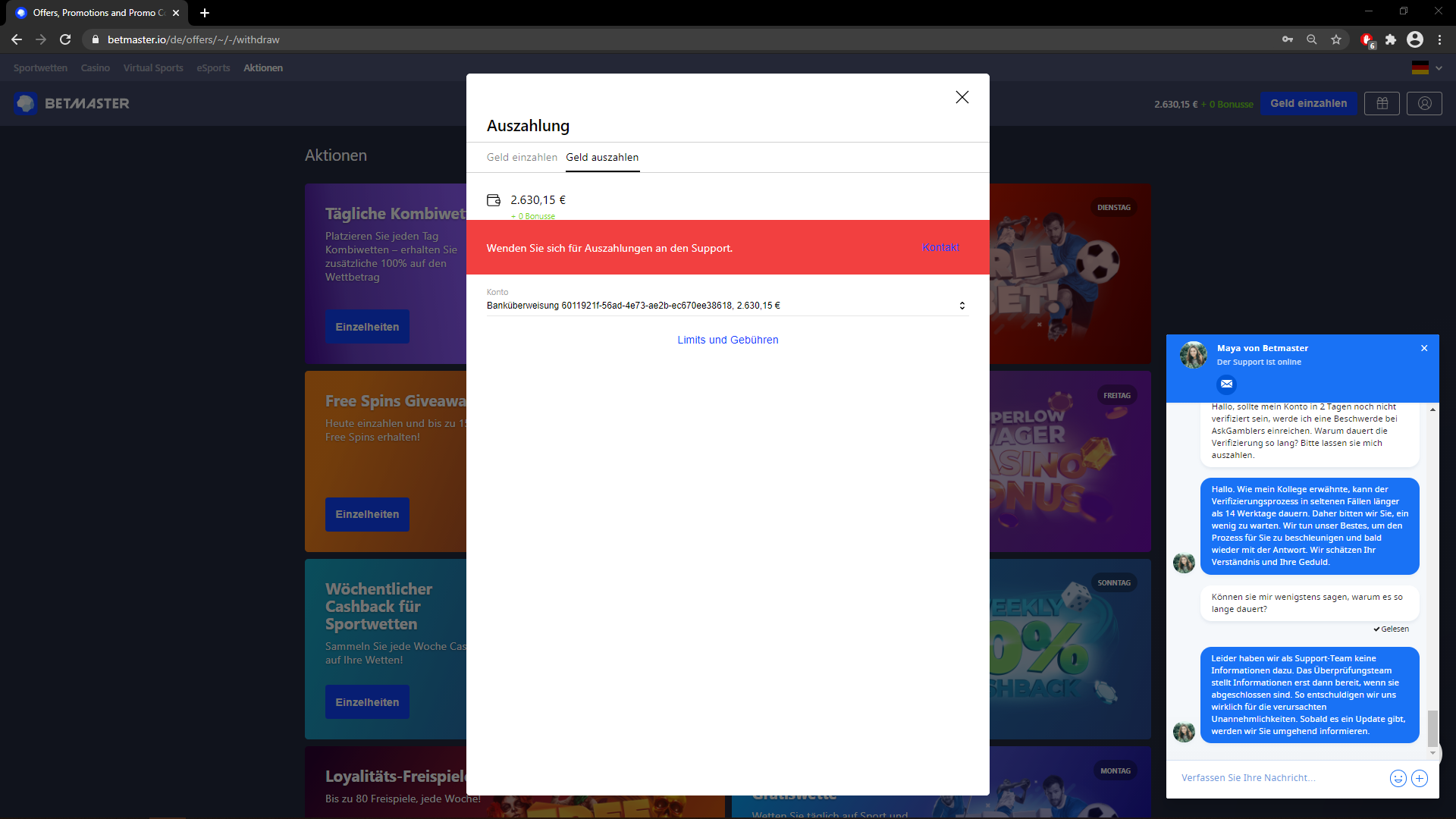Open the user account icon in header
The image size is (1456, 819).
pyautogui.click(x=1424, y=103)
